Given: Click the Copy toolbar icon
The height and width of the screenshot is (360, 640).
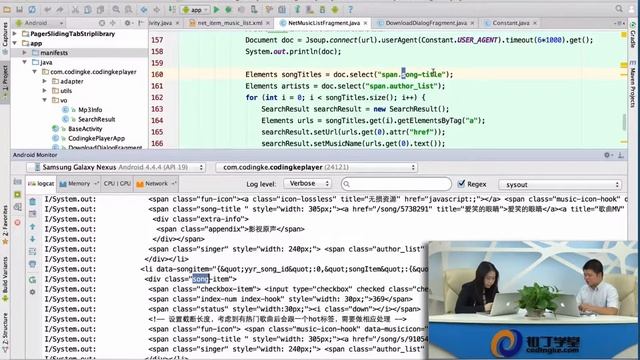Looking at the screenshot, I should (x=88, y=9).
